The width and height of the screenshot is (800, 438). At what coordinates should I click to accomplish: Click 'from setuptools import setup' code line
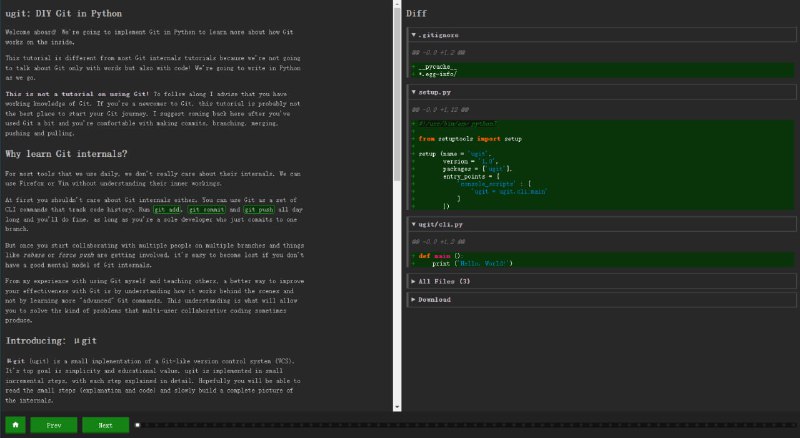click(x=470, y=139)
